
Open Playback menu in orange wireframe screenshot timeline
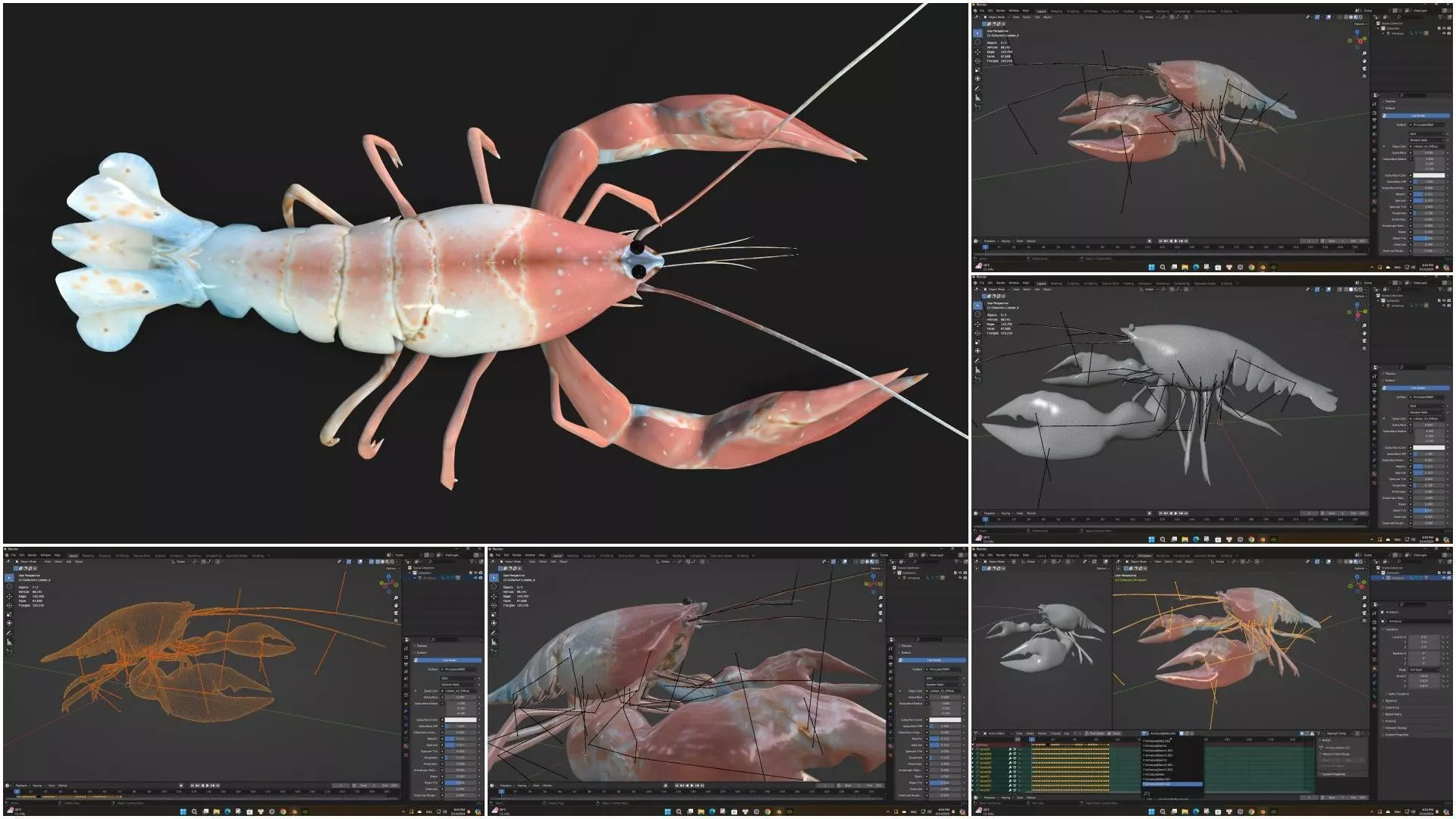point(21,786)
